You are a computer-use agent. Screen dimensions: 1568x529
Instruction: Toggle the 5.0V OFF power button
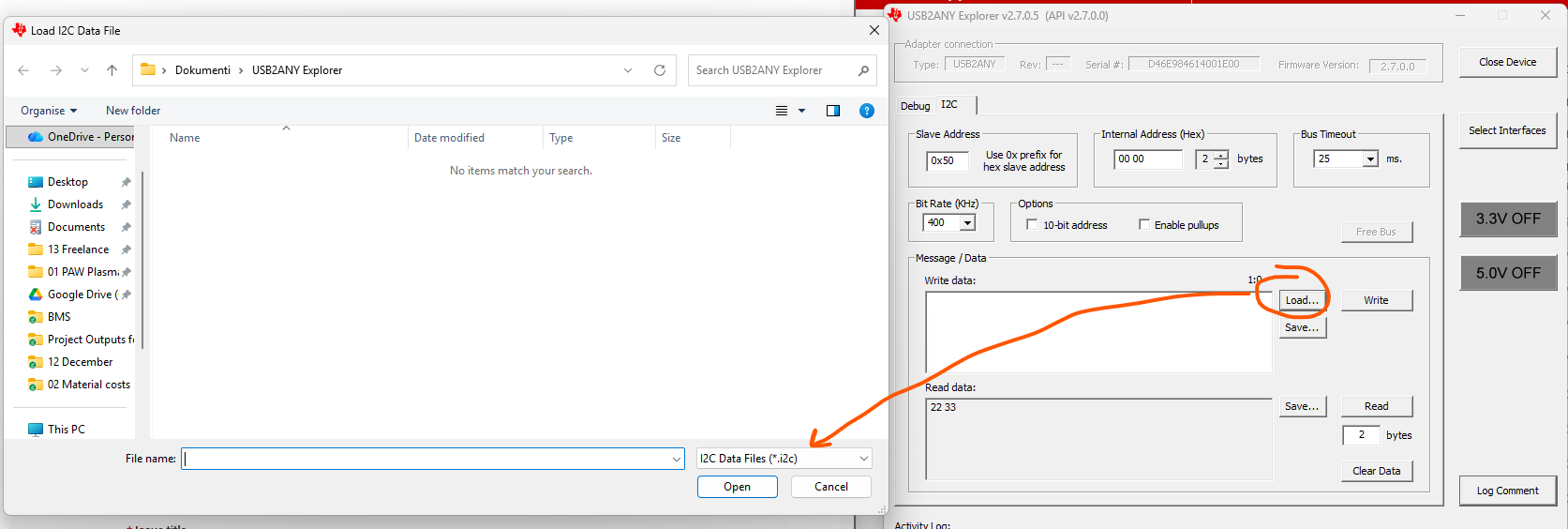click(x=1508, y=273)
